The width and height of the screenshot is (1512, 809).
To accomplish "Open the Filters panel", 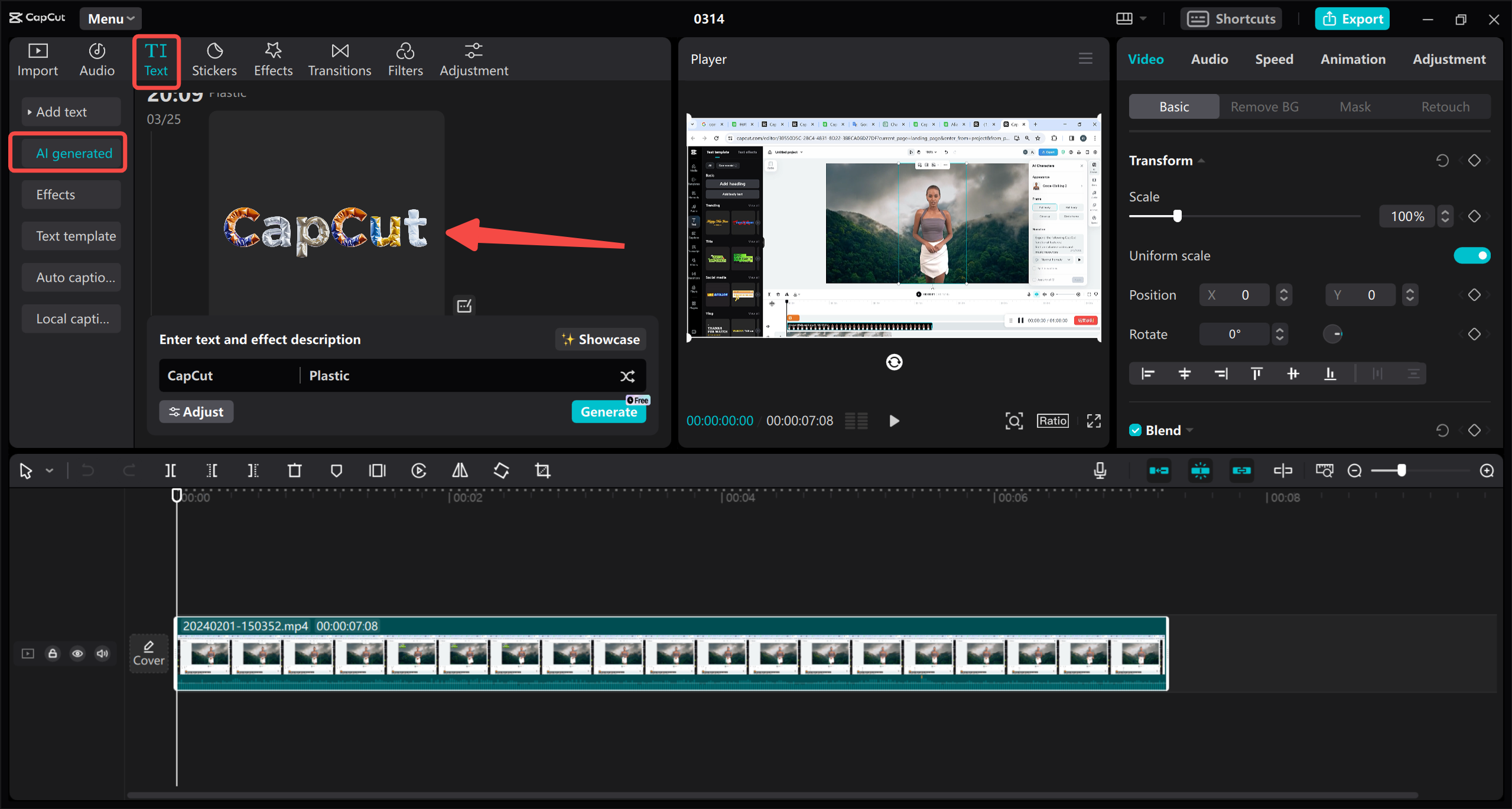I will coord(405,59).
